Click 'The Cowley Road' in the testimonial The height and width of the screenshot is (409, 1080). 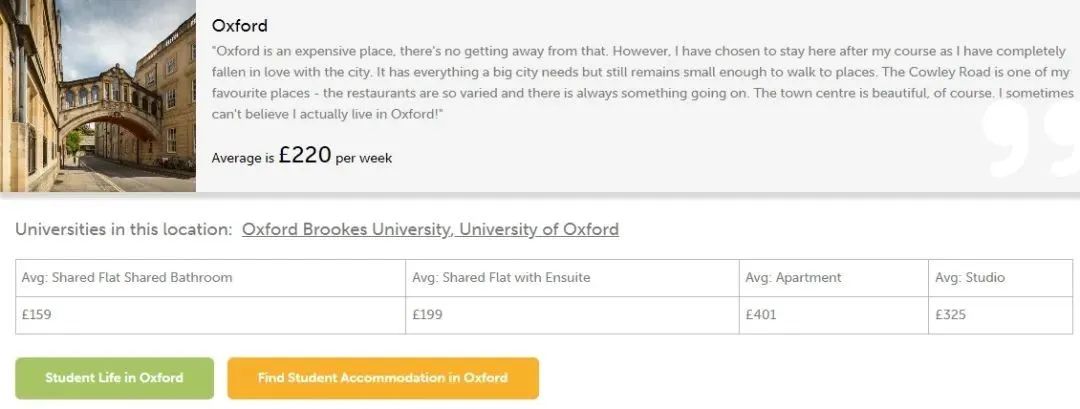coord(939,71)
